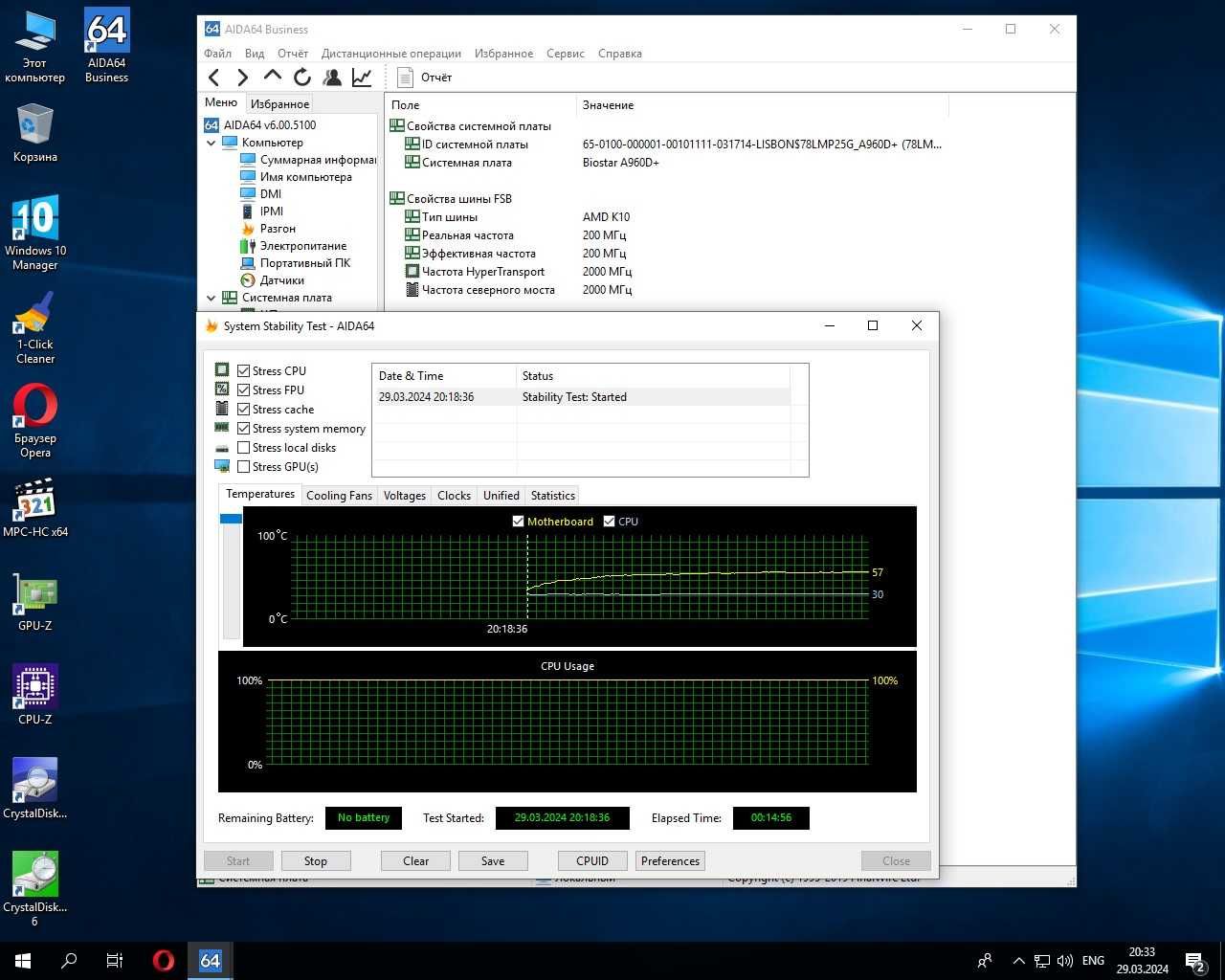The image size is (1225, 980).
Task: Select Разгон in the tree
Action: point(278,229)
